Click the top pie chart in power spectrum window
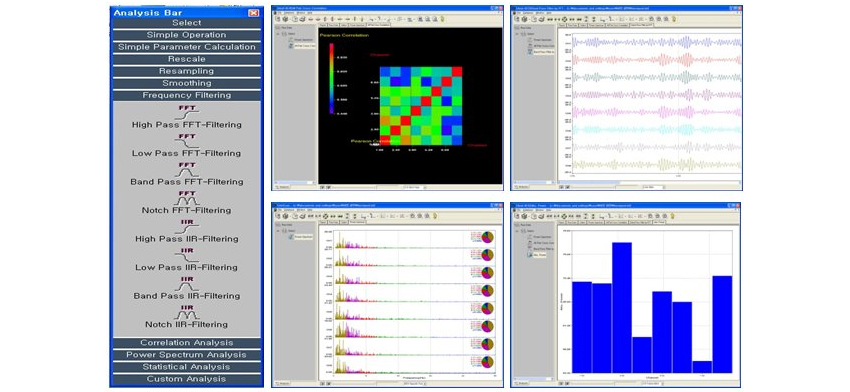850x392 pixels. (x=487, y=237)
